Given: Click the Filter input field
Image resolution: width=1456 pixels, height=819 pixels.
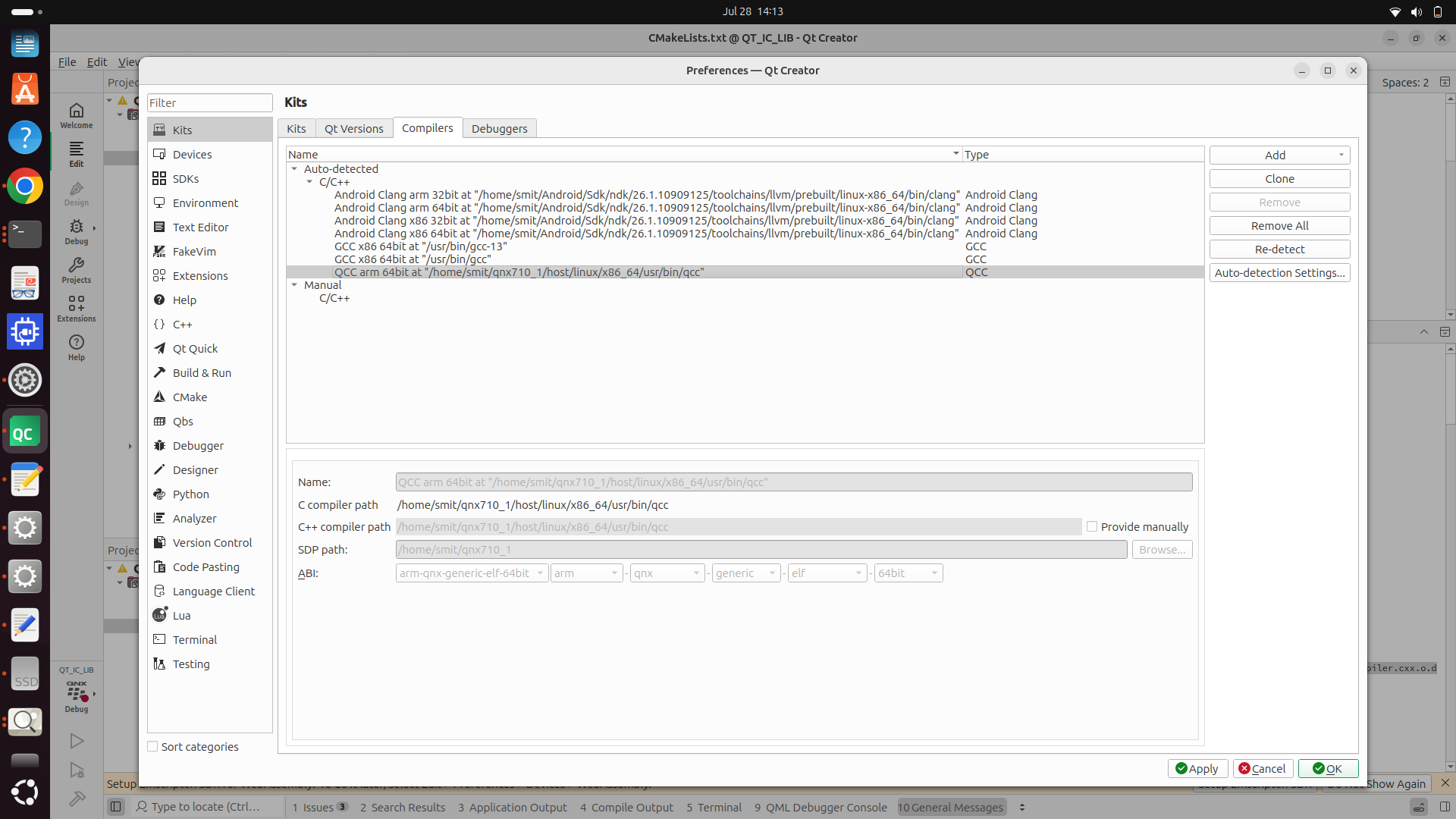Looking at the screenshot, I should point(210,102).
